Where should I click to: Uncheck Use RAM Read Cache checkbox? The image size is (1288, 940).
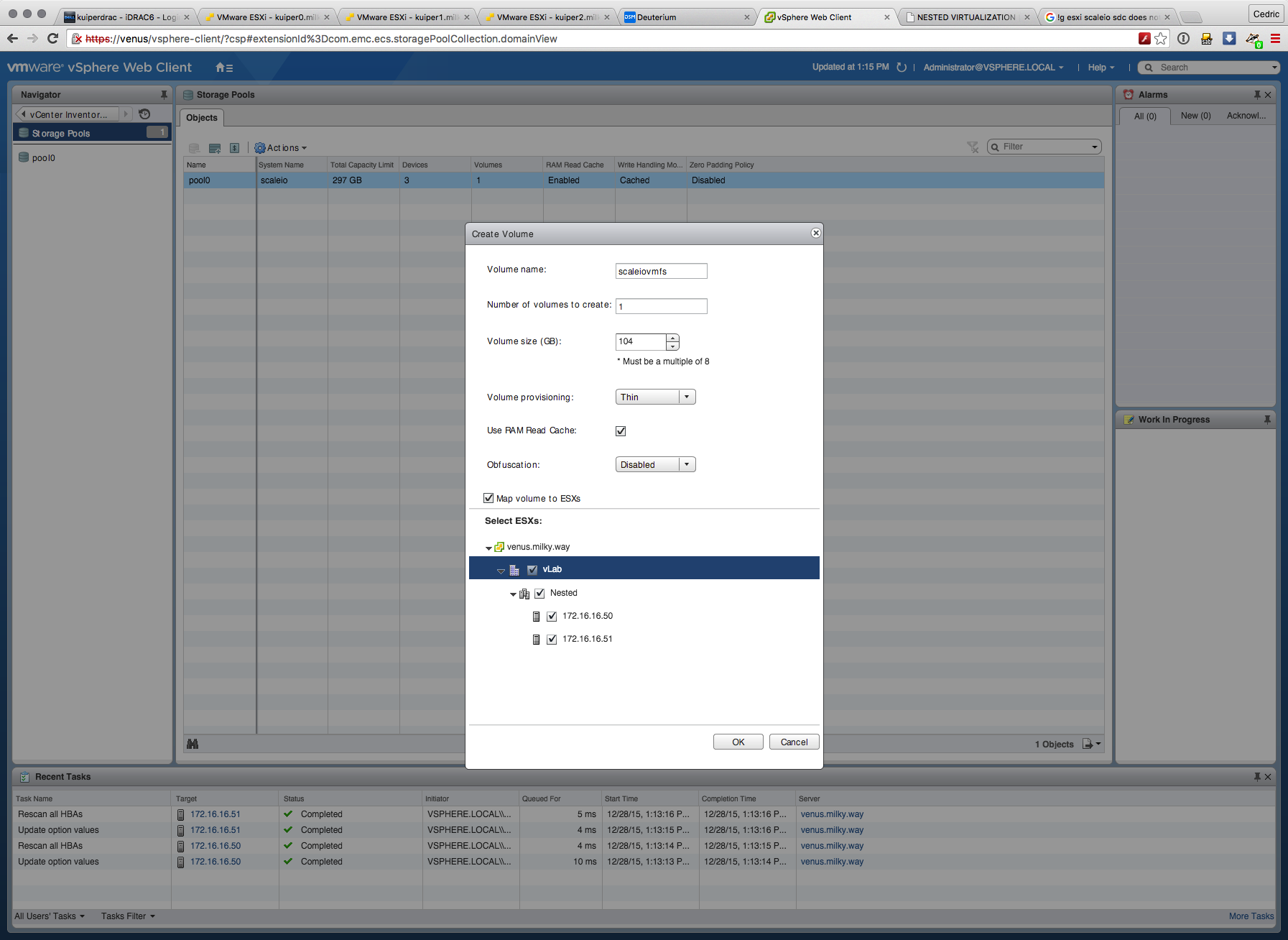click(x=621, y=431)
